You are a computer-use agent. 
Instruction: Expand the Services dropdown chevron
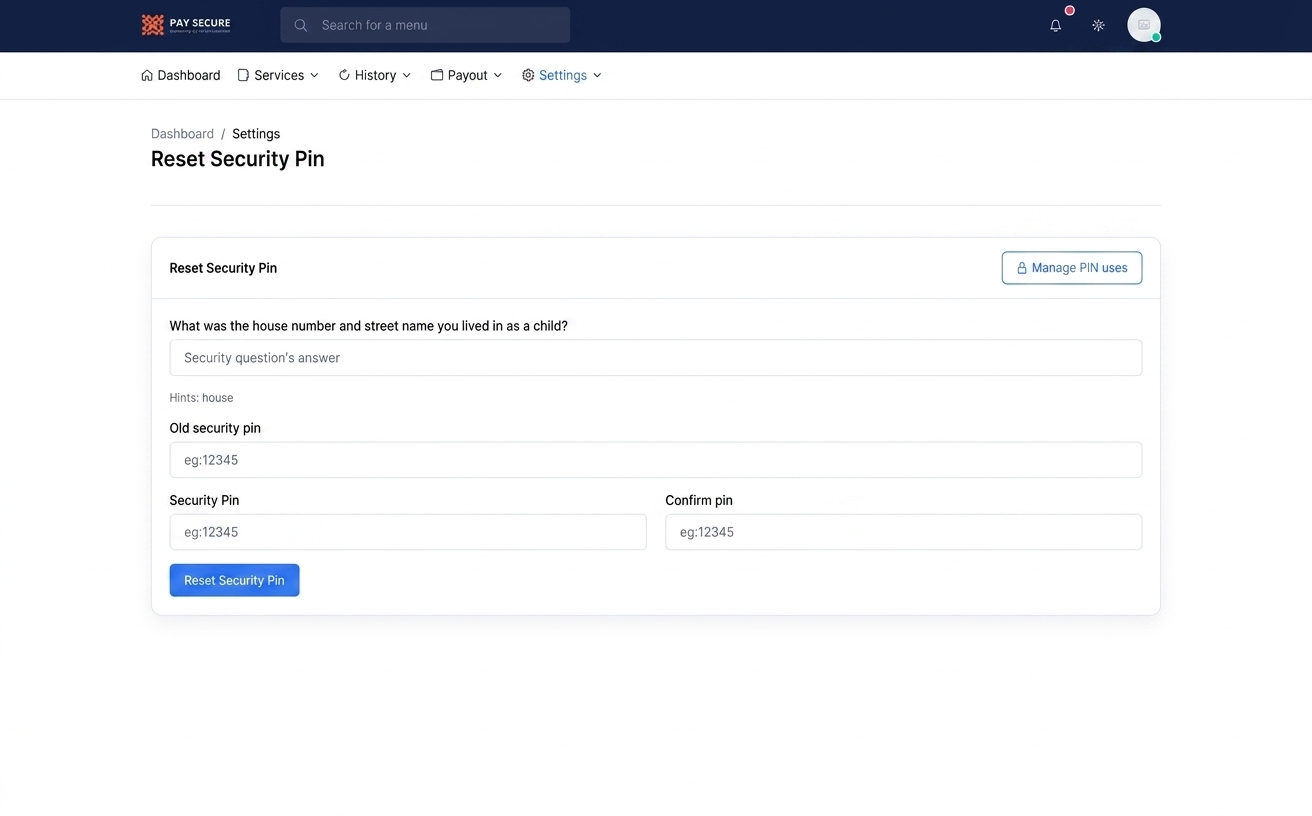tap(314, 75)
